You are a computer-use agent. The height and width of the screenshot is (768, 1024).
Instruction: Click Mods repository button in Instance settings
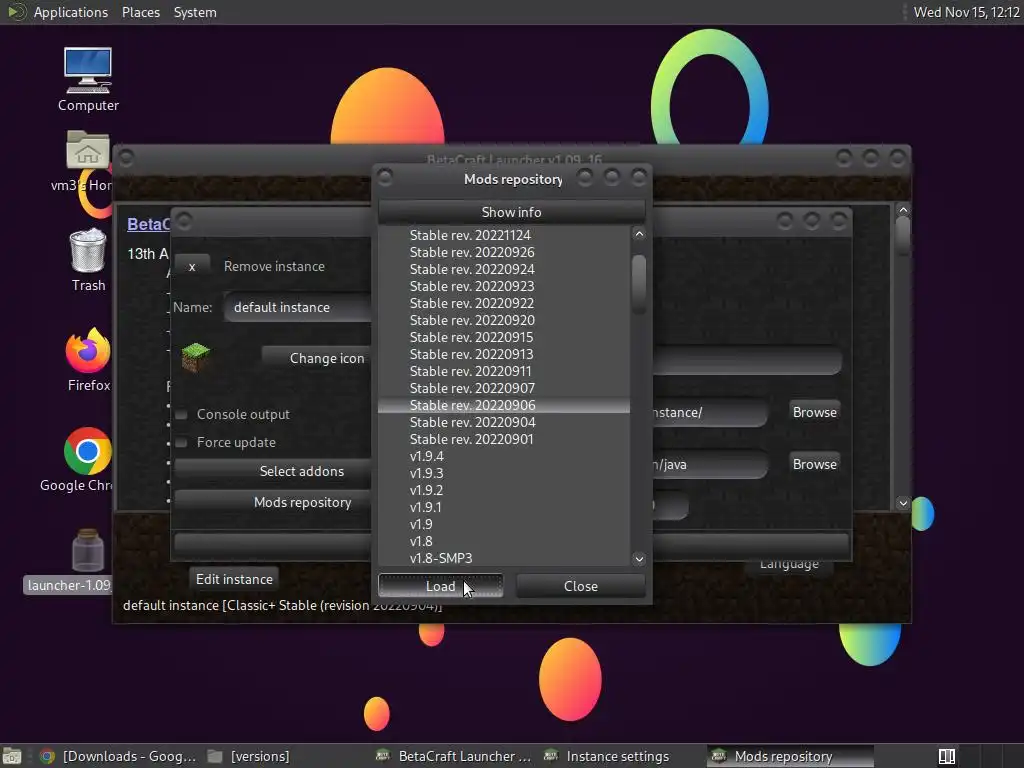273,503
